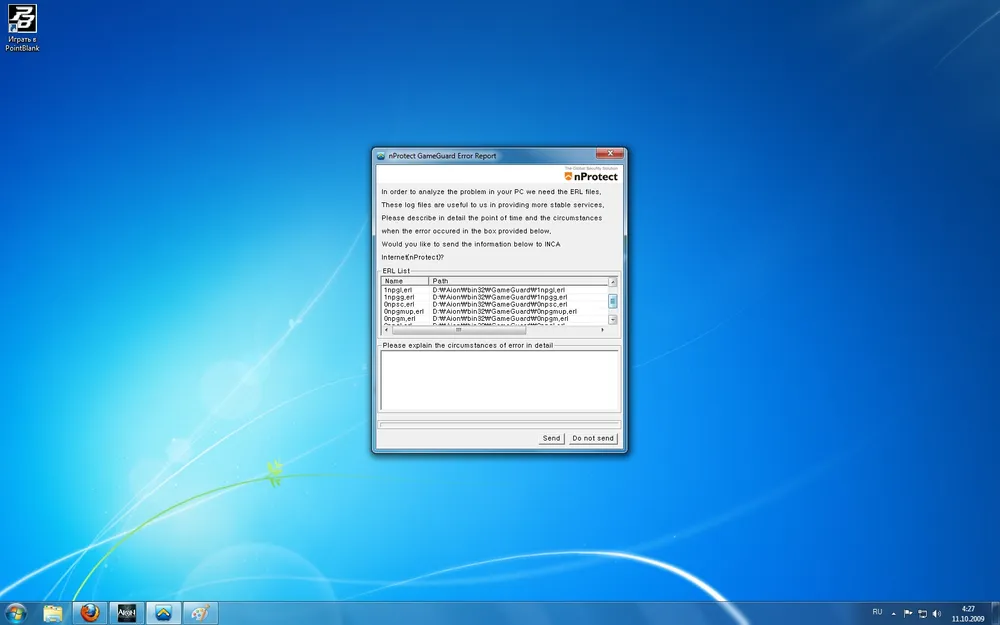The width and height of the screenshot is (1000, 625).
Task: Open the network tray icon
Action: tap(922, 613)
